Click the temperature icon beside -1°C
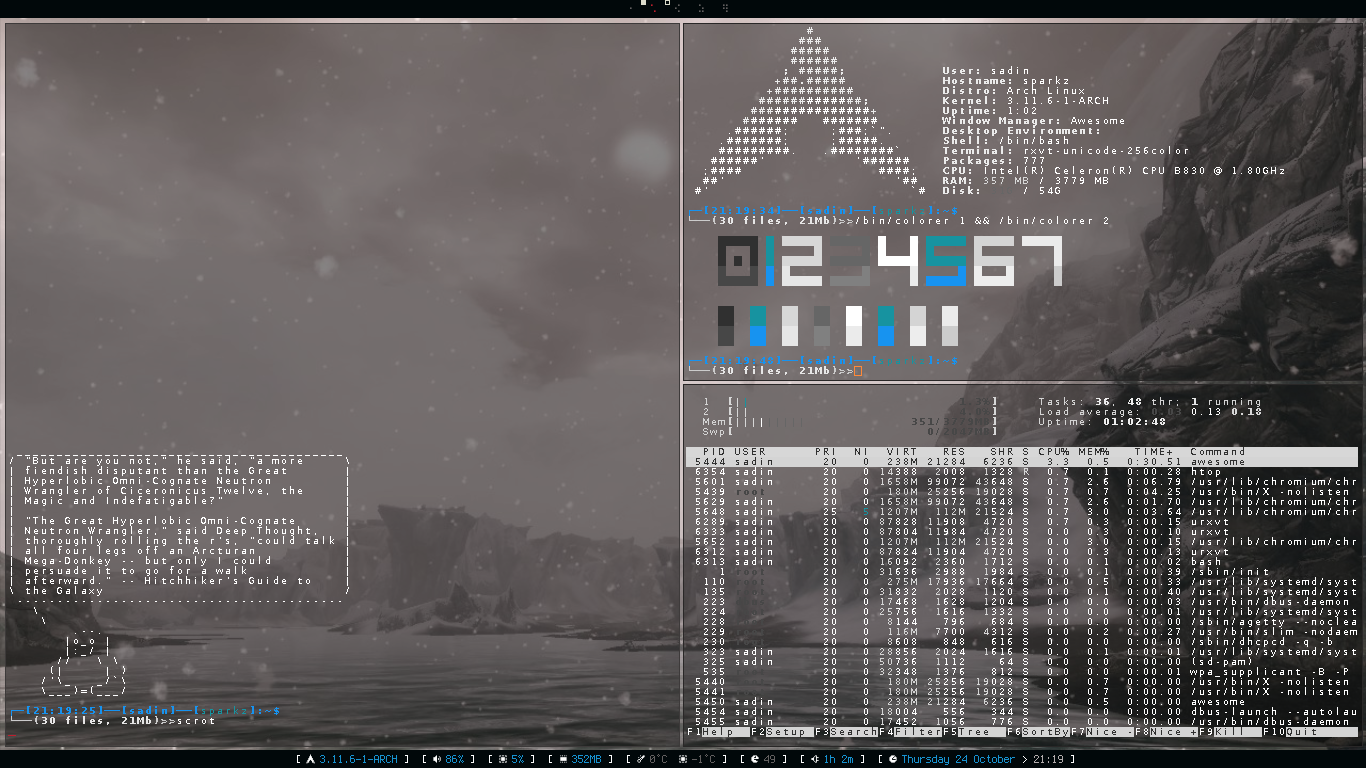This screenshot has width=1366, height=768. (683, 759)
